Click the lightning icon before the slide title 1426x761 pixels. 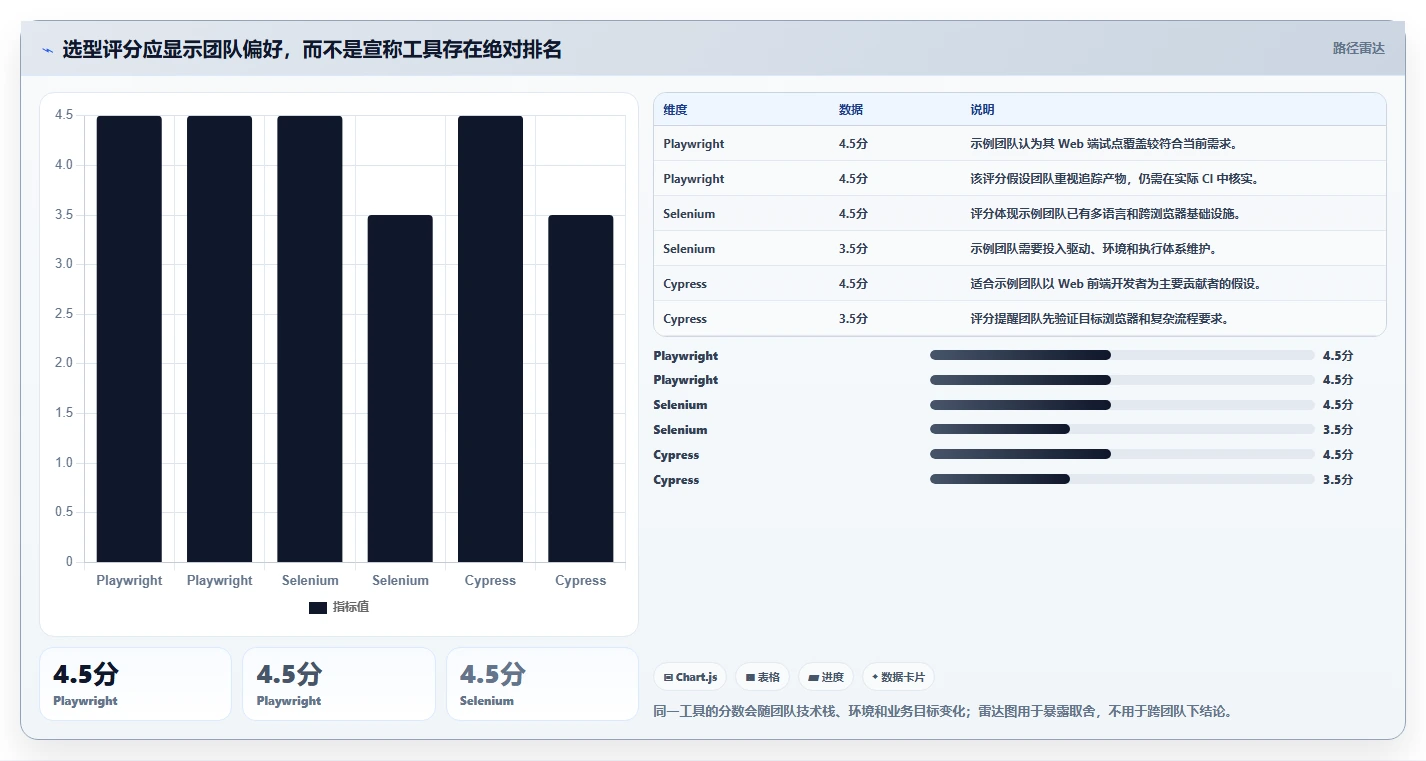pos(47,50)
